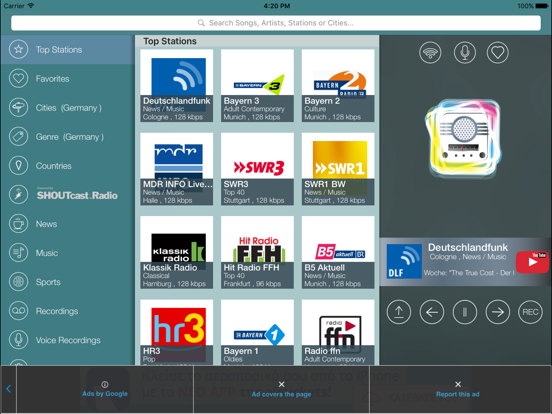Play the Bayern 1 station tile
The height and width of the screenshot is (414, 552).
point(257,332)
